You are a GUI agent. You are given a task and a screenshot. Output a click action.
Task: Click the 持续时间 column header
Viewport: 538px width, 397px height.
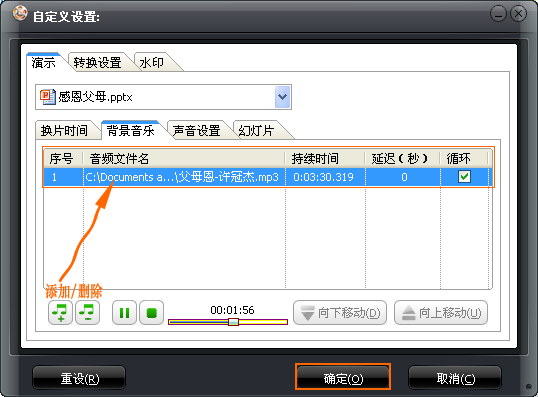pos(325,159)
